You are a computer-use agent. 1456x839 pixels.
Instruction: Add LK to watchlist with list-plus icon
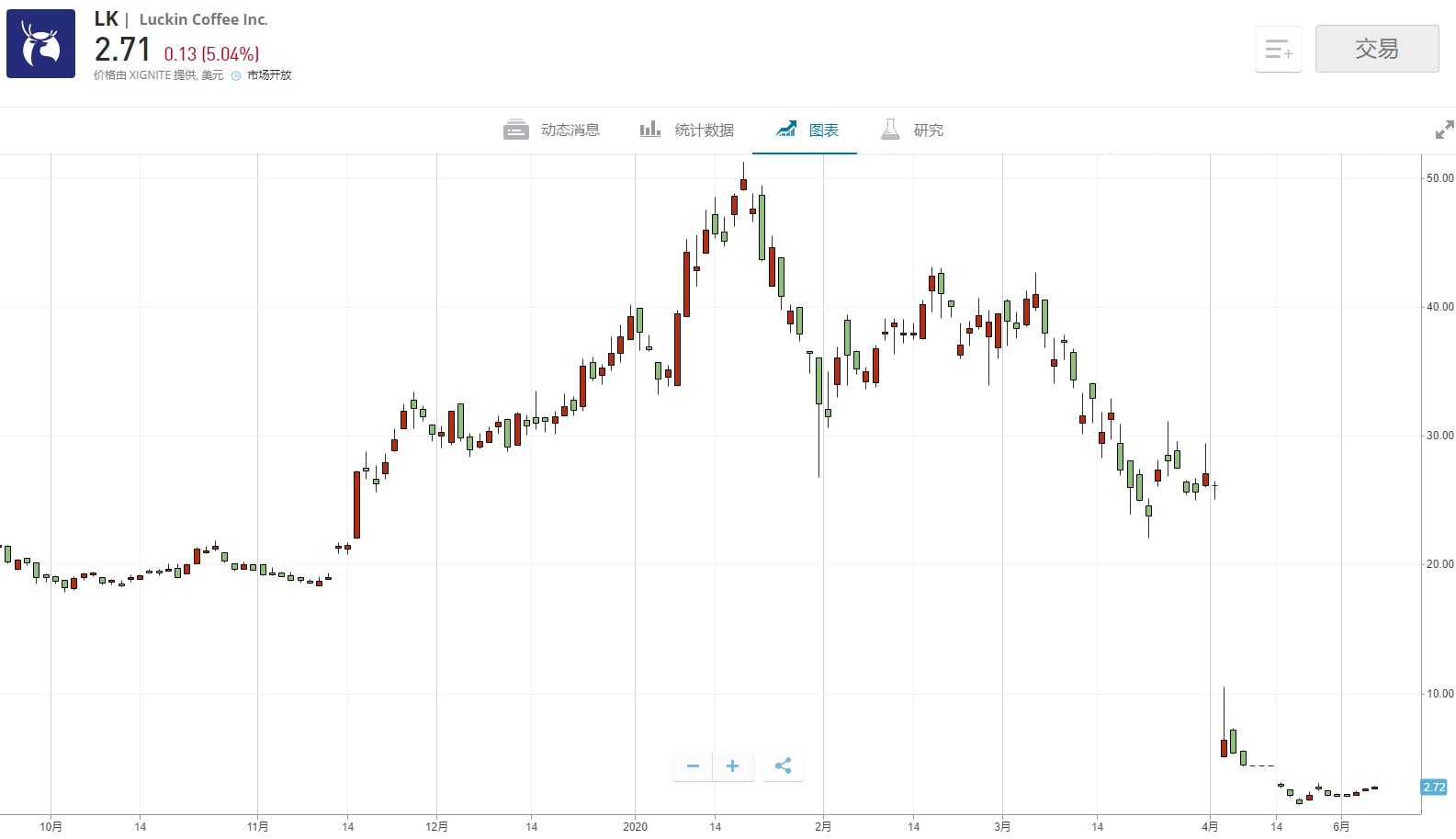coord(1278,49)
